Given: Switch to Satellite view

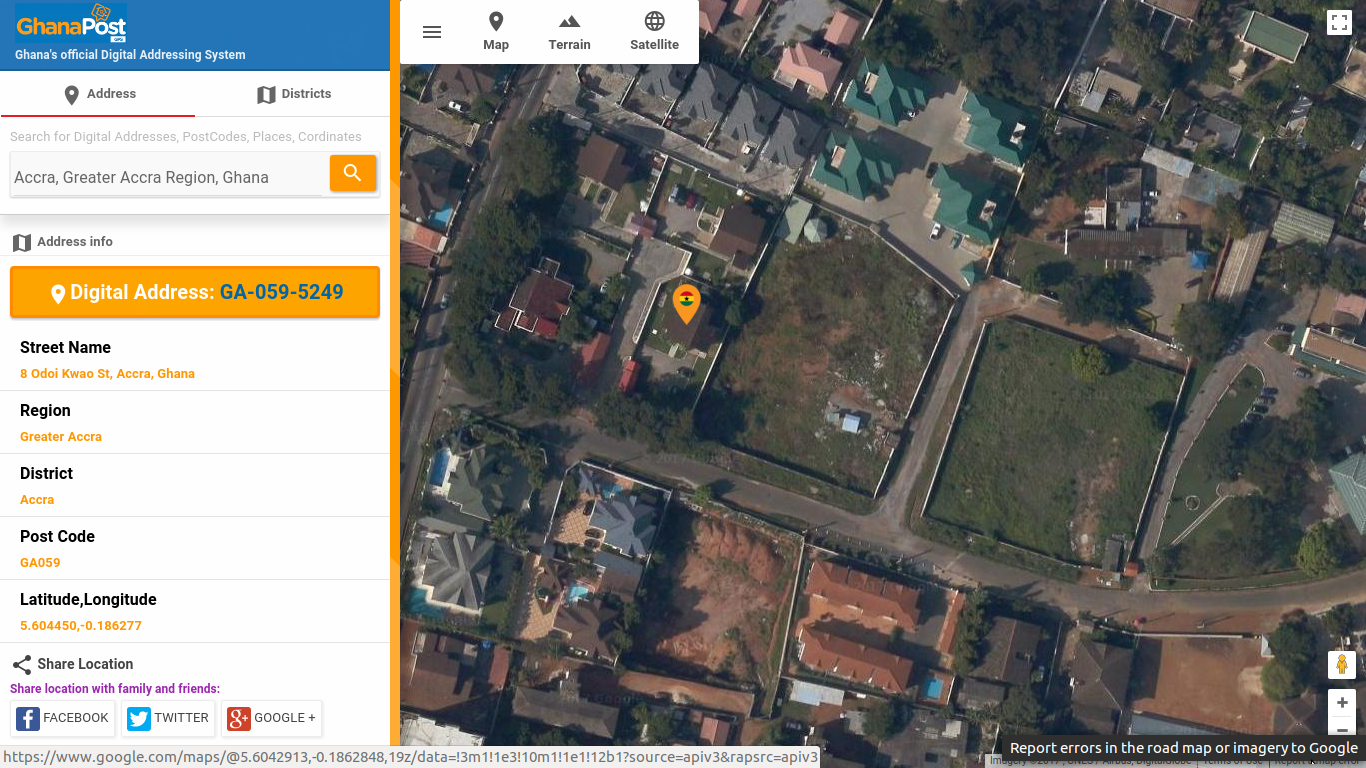Looking at the screenshot, I should pyautogui.click(x=654, y=32).
